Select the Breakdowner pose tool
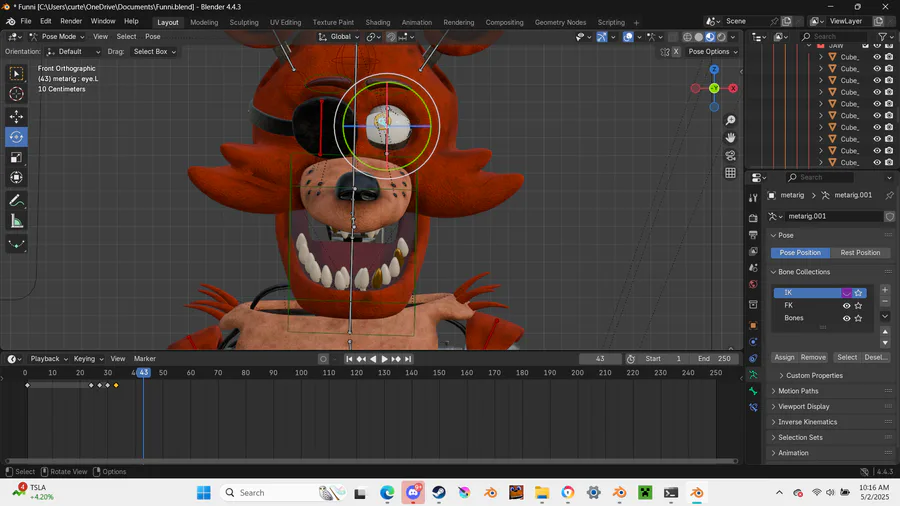The width and height of the screenshot is (900, 506). coord(16,244)
